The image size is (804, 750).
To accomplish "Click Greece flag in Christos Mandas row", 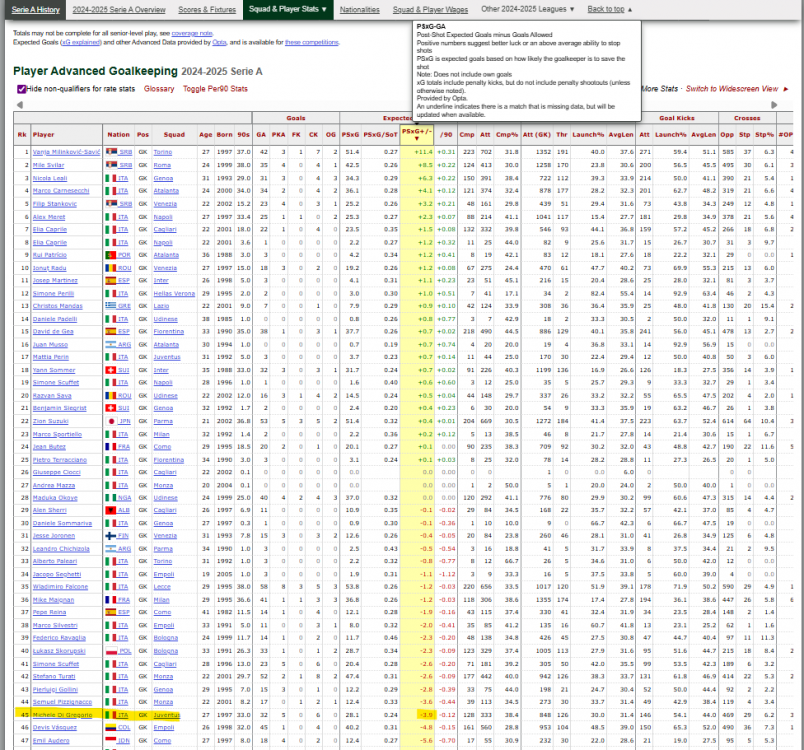I will [x=111, y=306].
